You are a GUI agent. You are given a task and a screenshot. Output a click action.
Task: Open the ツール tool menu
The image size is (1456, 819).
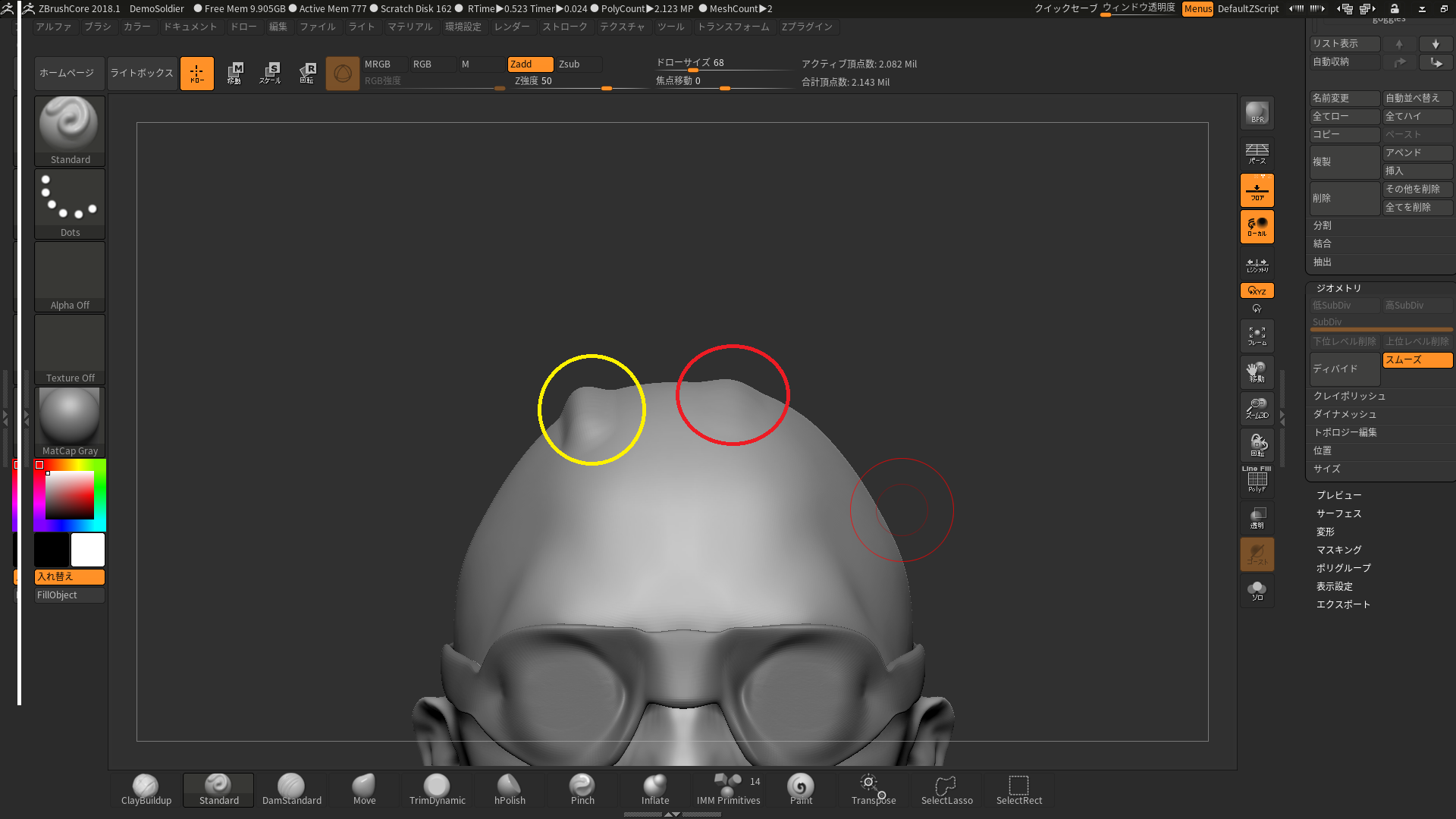point(671,27)
